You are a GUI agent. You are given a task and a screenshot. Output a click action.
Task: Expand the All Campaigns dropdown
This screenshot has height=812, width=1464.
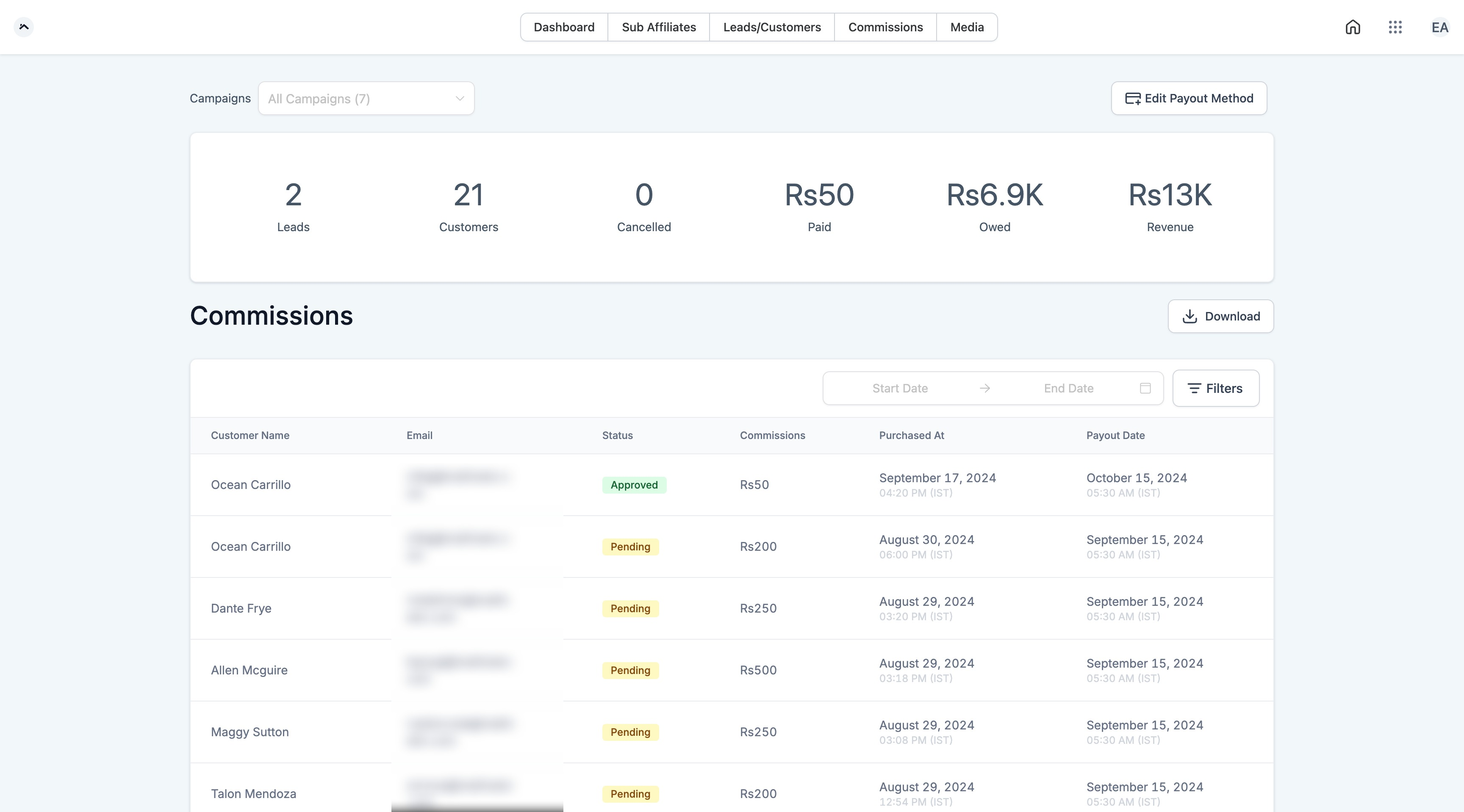pyautogui.click(x=366, y=99)
